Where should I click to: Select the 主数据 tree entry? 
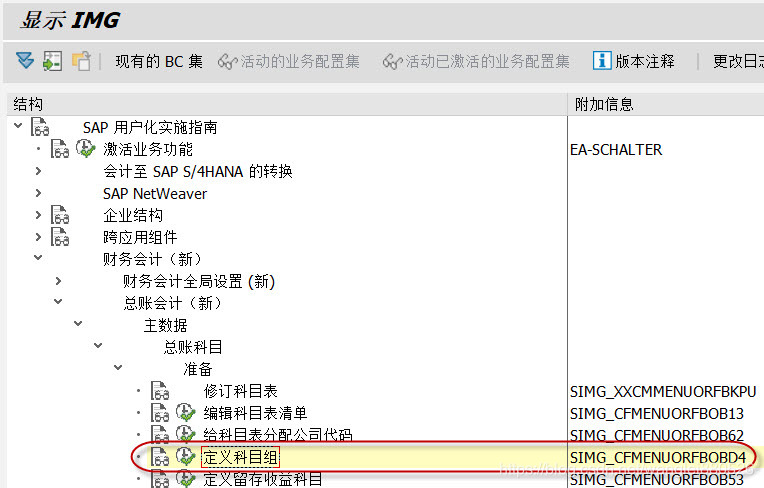click(166, 325)
